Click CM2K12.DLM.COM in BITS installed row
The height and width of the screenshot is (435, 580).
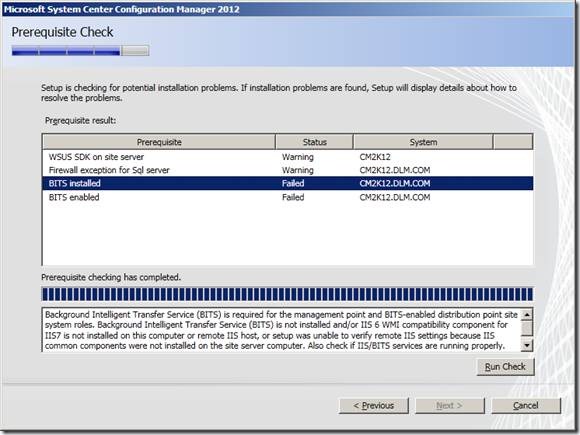pos(395,183)
